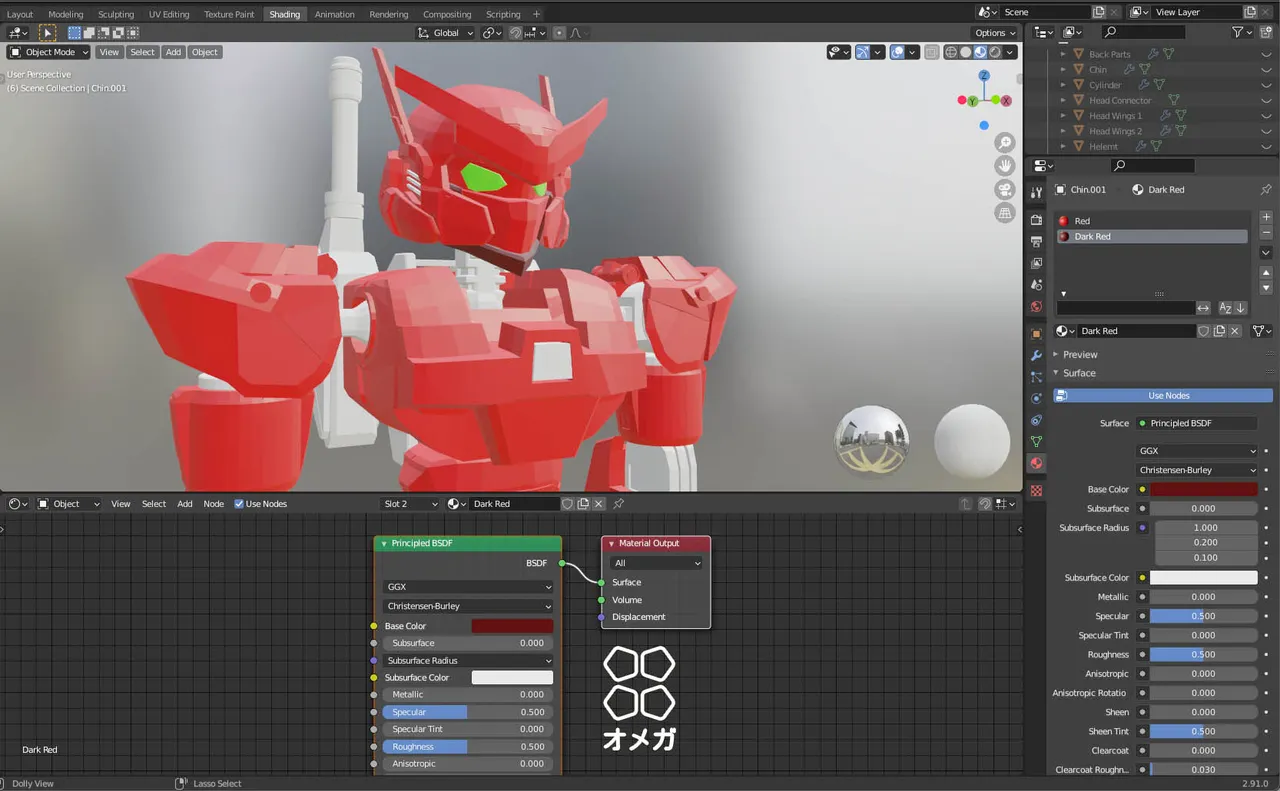
Task: Toggle fake user shield for Dark Red
Action: (x=1204, y=331)
